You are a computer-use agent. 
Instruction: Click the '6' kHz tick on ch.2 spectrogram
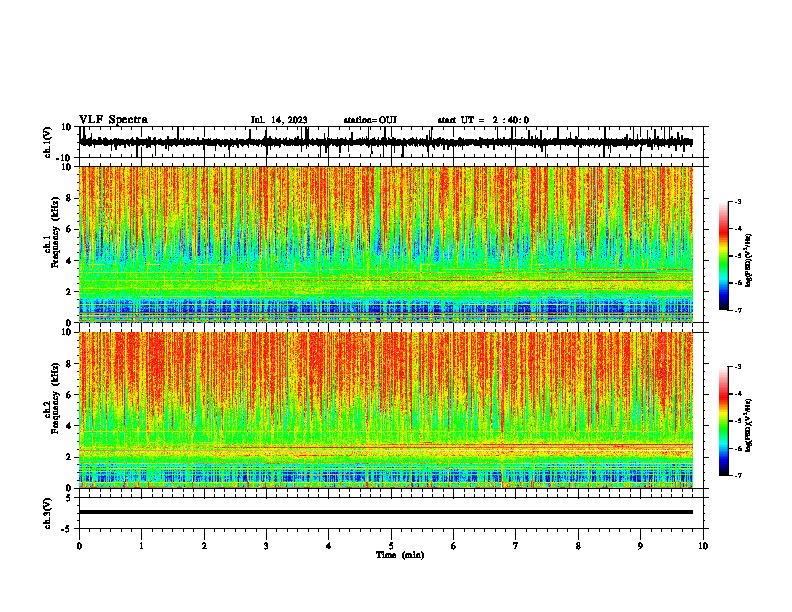coord(69,395)
